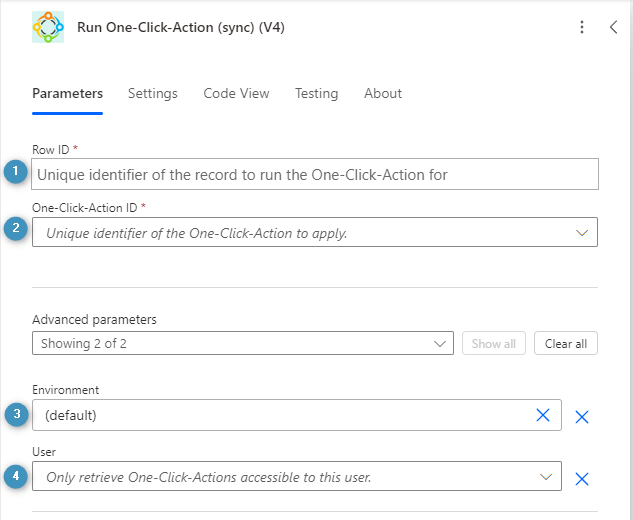Remove the User parameter with X icon
The image size is (633, 520).
582,479
